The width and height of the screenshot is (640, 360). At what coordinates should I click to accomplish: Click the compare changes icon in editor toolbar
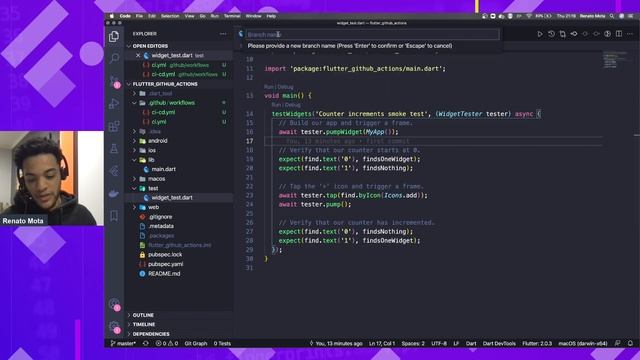tap(562, 34)
